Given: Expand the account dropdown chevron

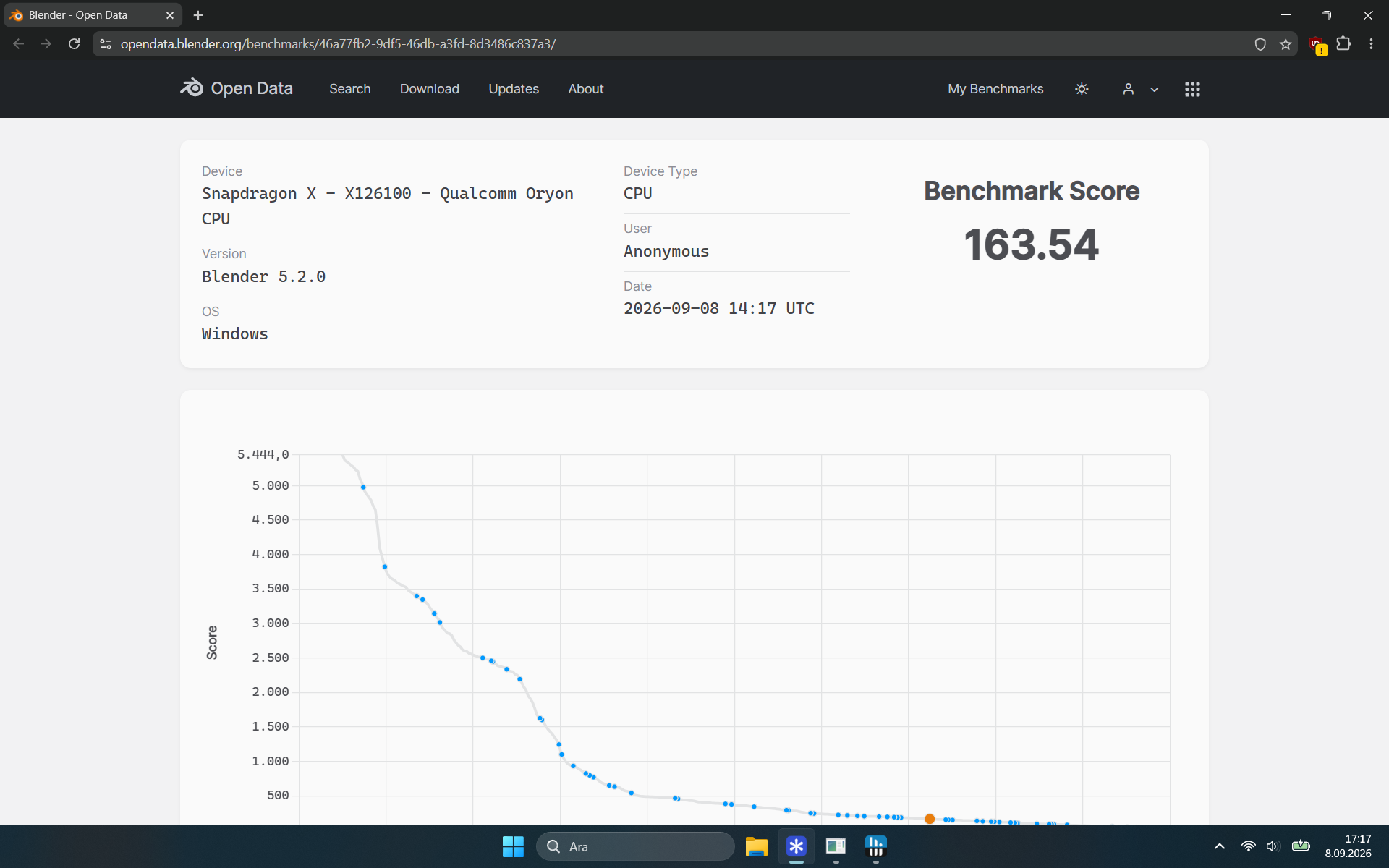Looking at the screenshot, I should pyautogui.click(x=1155, y=90).
